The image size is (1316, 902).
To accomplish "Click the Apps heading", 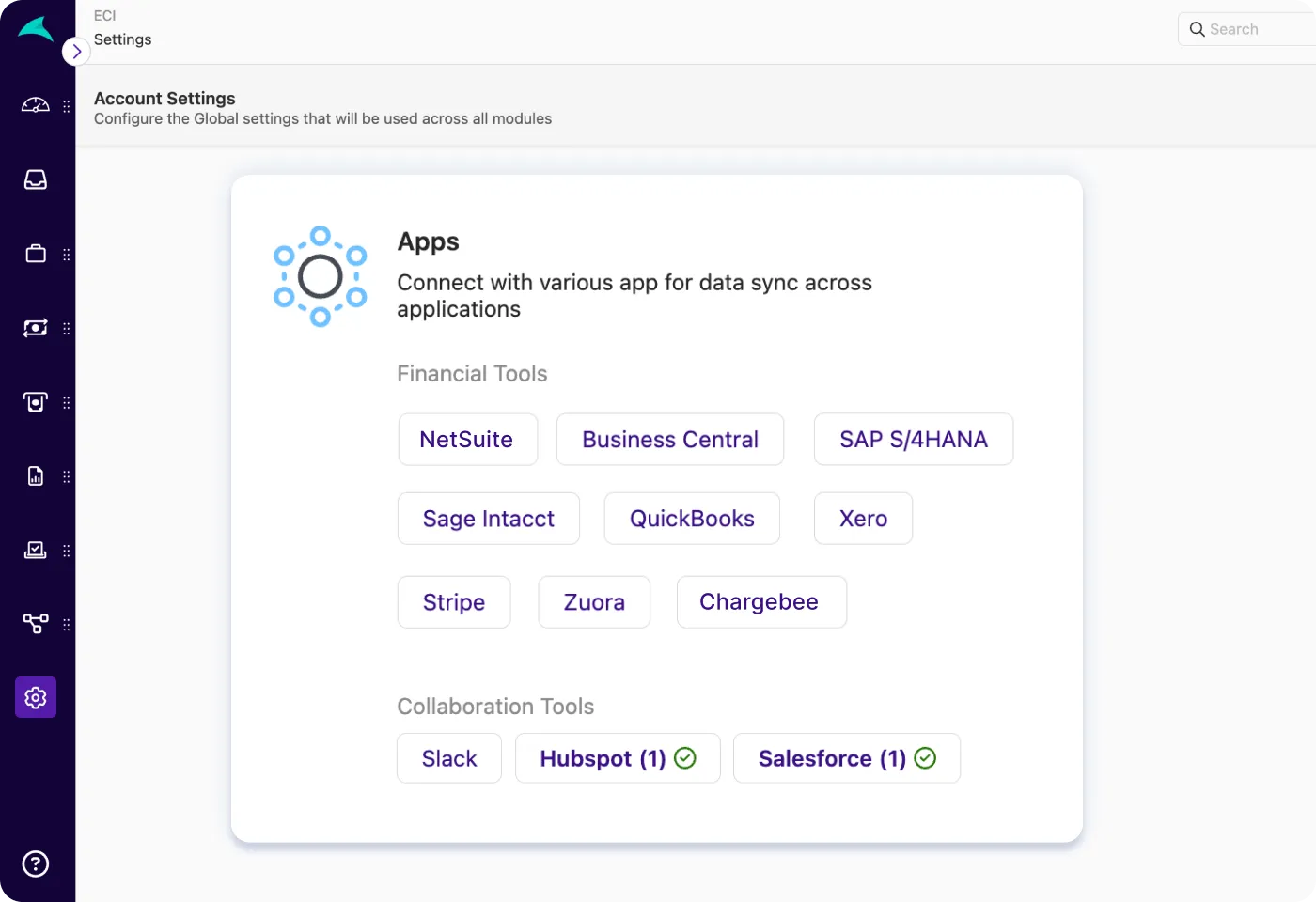I will [428, 241].
